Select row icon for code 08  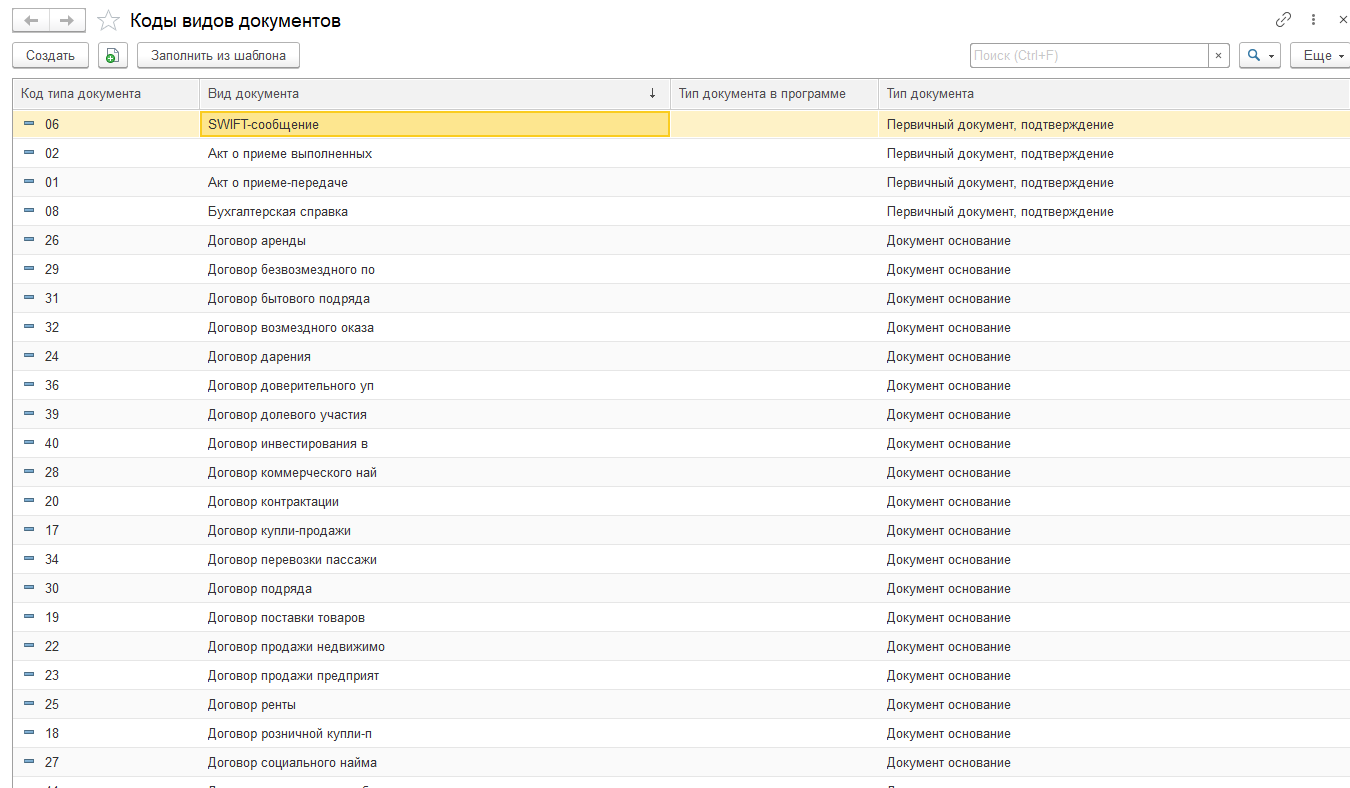click(x=28, y=211)
